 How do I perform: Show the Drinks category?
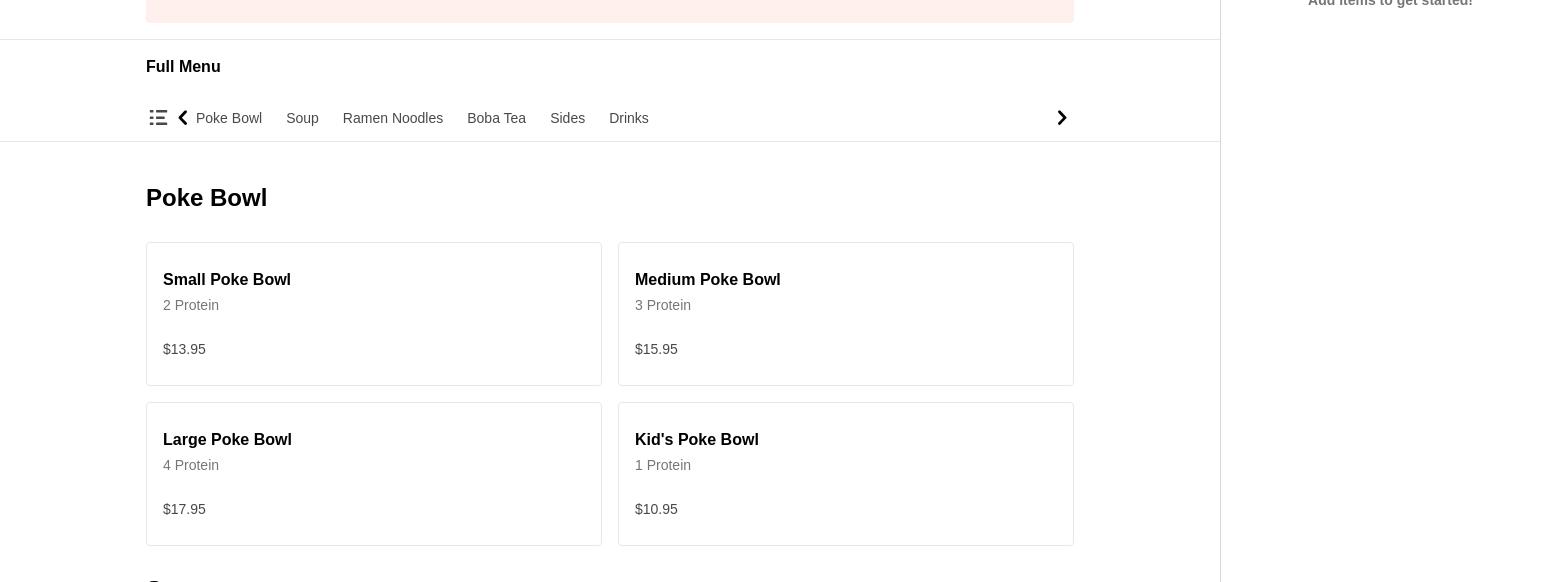pyautogui.click(x=628, y=118)
